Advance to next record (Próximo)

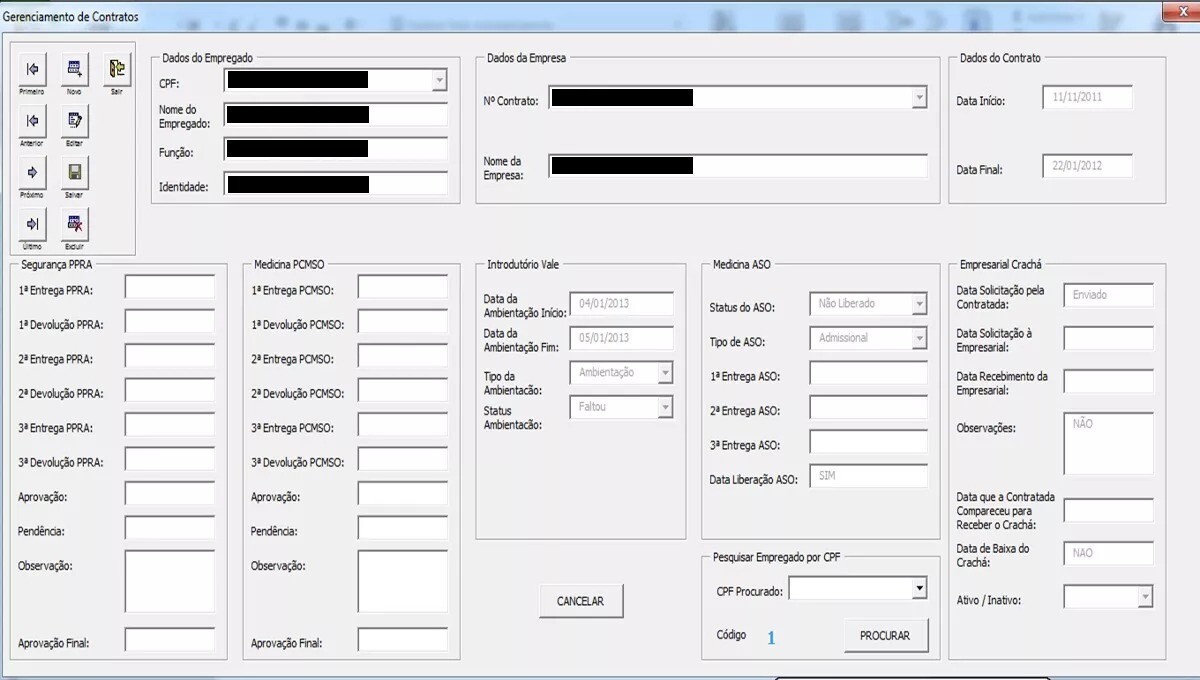(32, 172)
